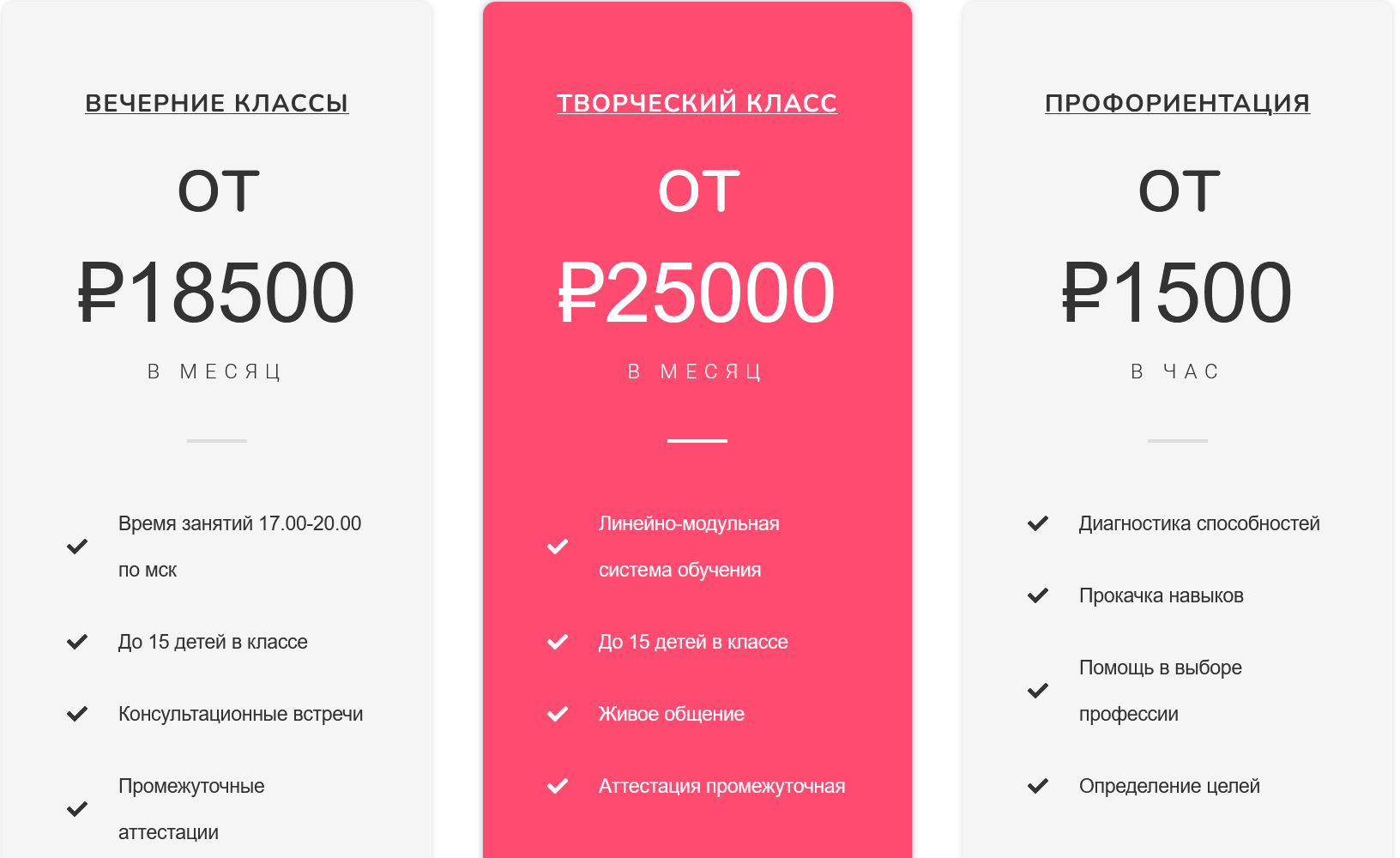1400x858 pixels.
Task: Click checkmark beside Помощь в выборе профессии
Action: 1038,691
